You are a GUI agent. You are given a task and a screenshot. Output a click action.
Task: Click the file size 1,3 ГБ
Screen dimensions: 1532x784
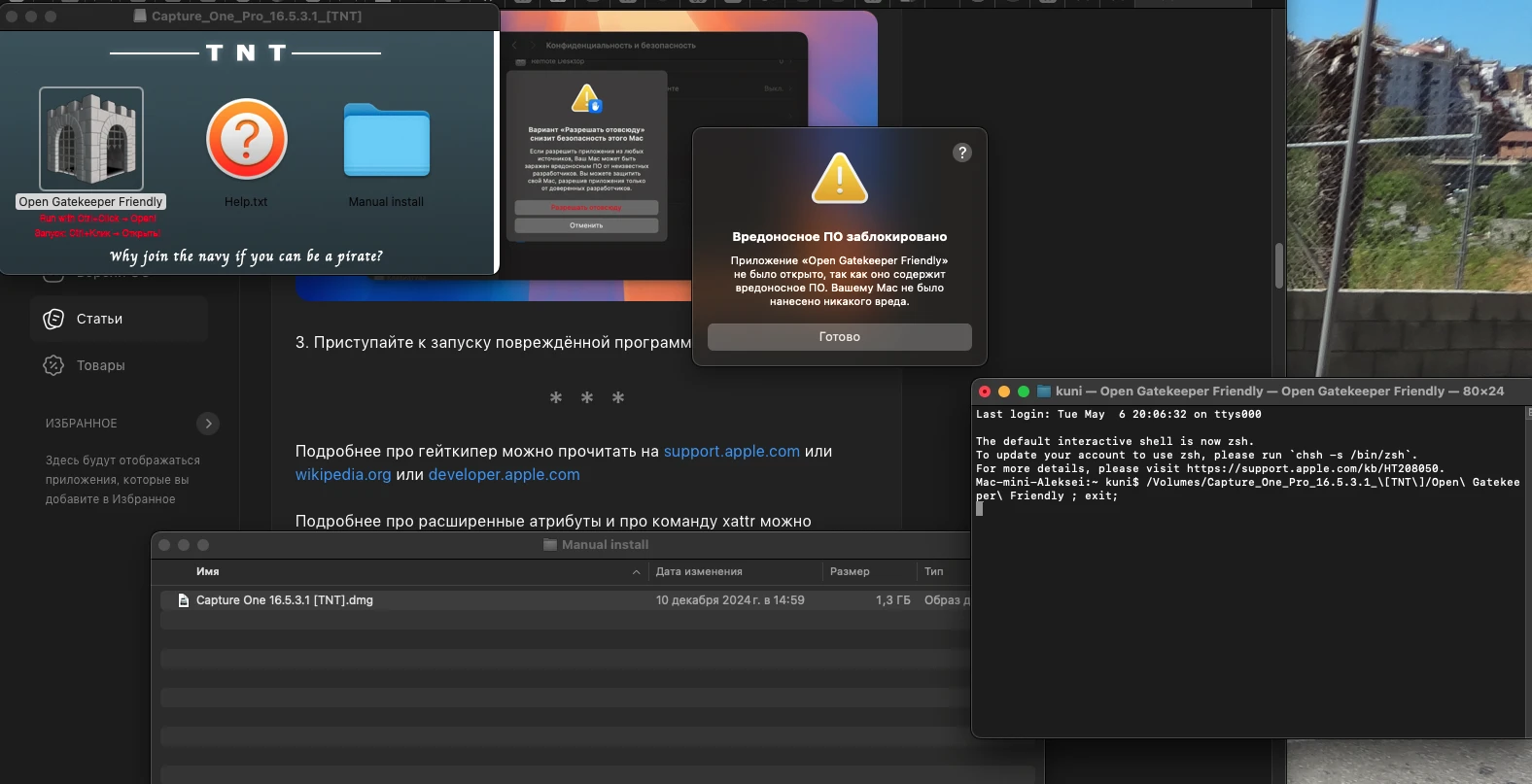(x=893, y=600)
